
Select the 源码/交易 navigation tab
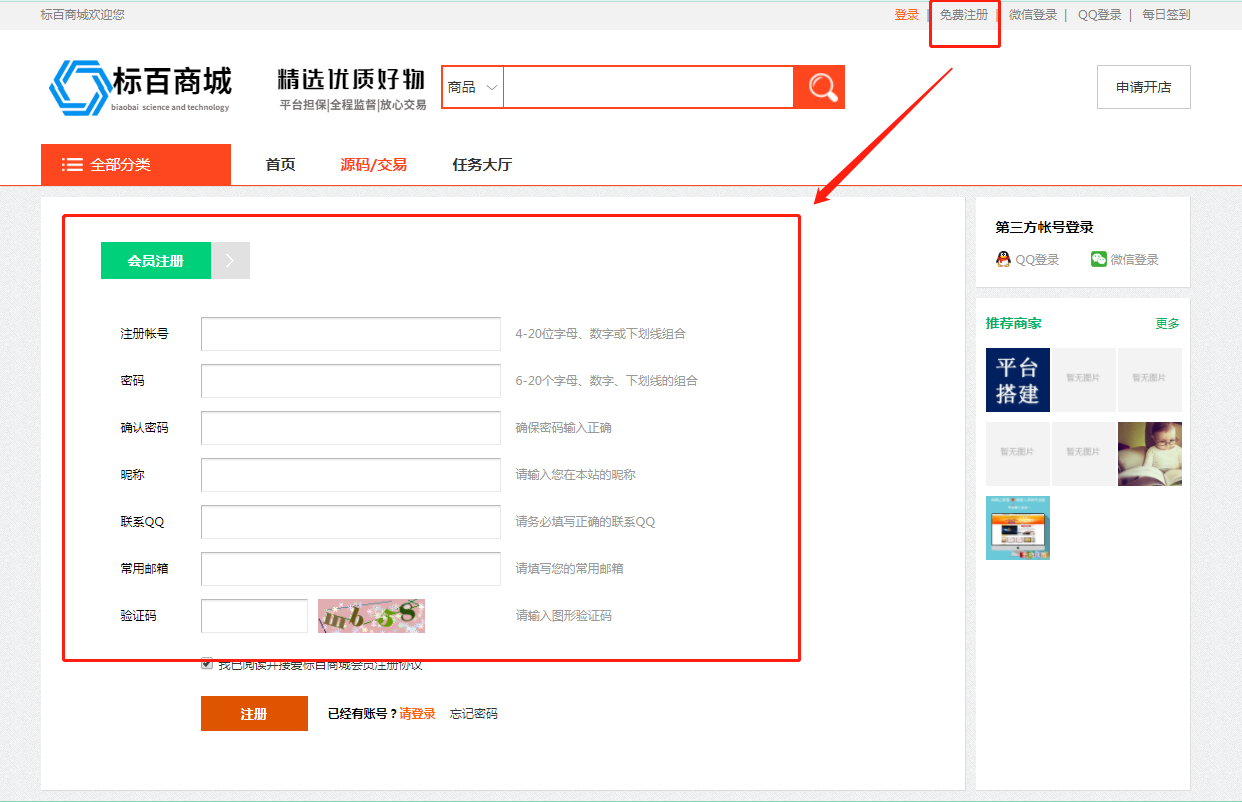tap(373, 165)
